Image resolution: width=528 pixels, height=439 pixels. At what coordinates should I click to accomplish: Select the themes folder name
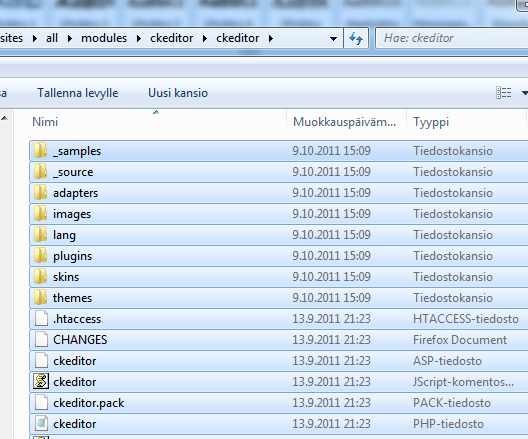[72, 298]
